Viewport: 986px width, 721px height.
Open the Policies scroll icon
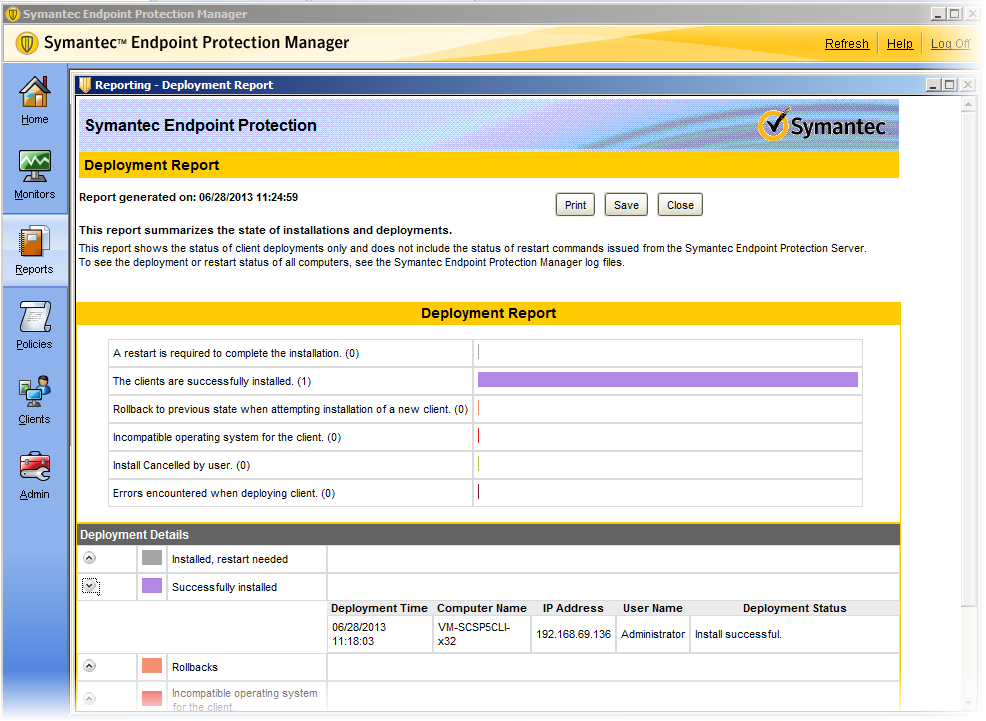35,317
